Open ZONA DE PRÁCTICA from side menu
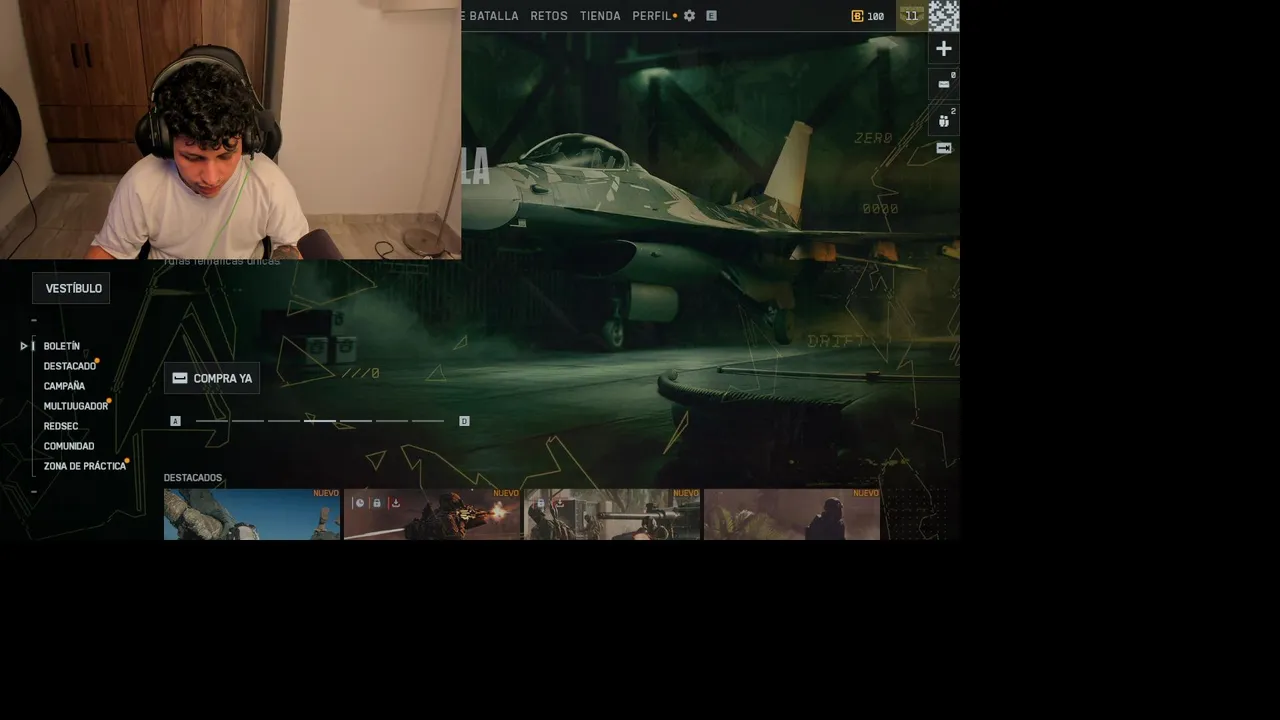This screenshot has height=720, width=1280. click(x=85, y=466)
